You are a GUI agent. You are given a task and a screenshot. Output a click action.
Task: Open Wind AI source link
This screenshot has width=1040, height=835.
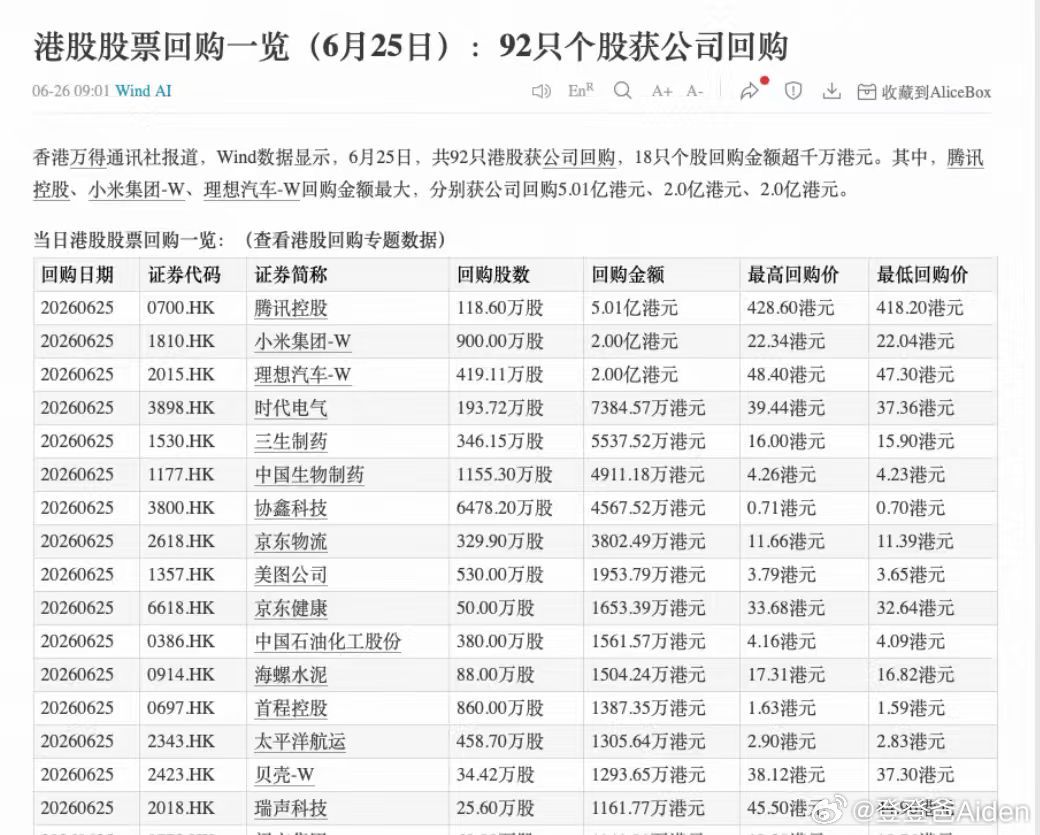click(143, 91)
